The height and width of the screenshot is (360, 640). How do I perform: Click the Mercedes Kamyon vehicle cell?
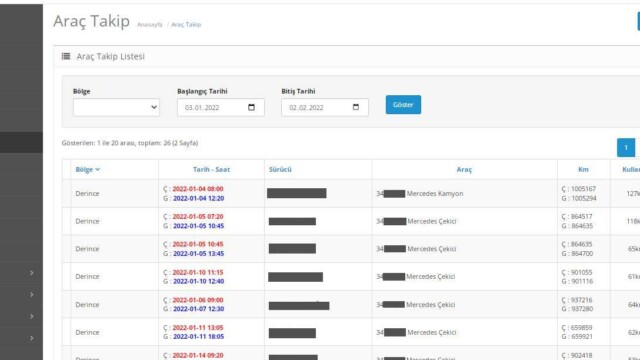(464, 193)
